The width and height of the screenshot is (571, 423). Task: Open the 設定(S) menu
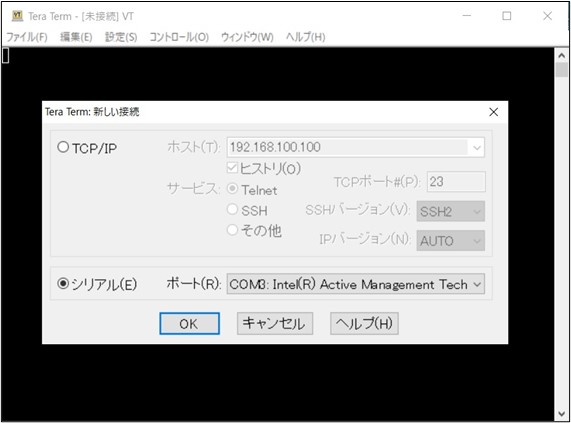(121, 37)
